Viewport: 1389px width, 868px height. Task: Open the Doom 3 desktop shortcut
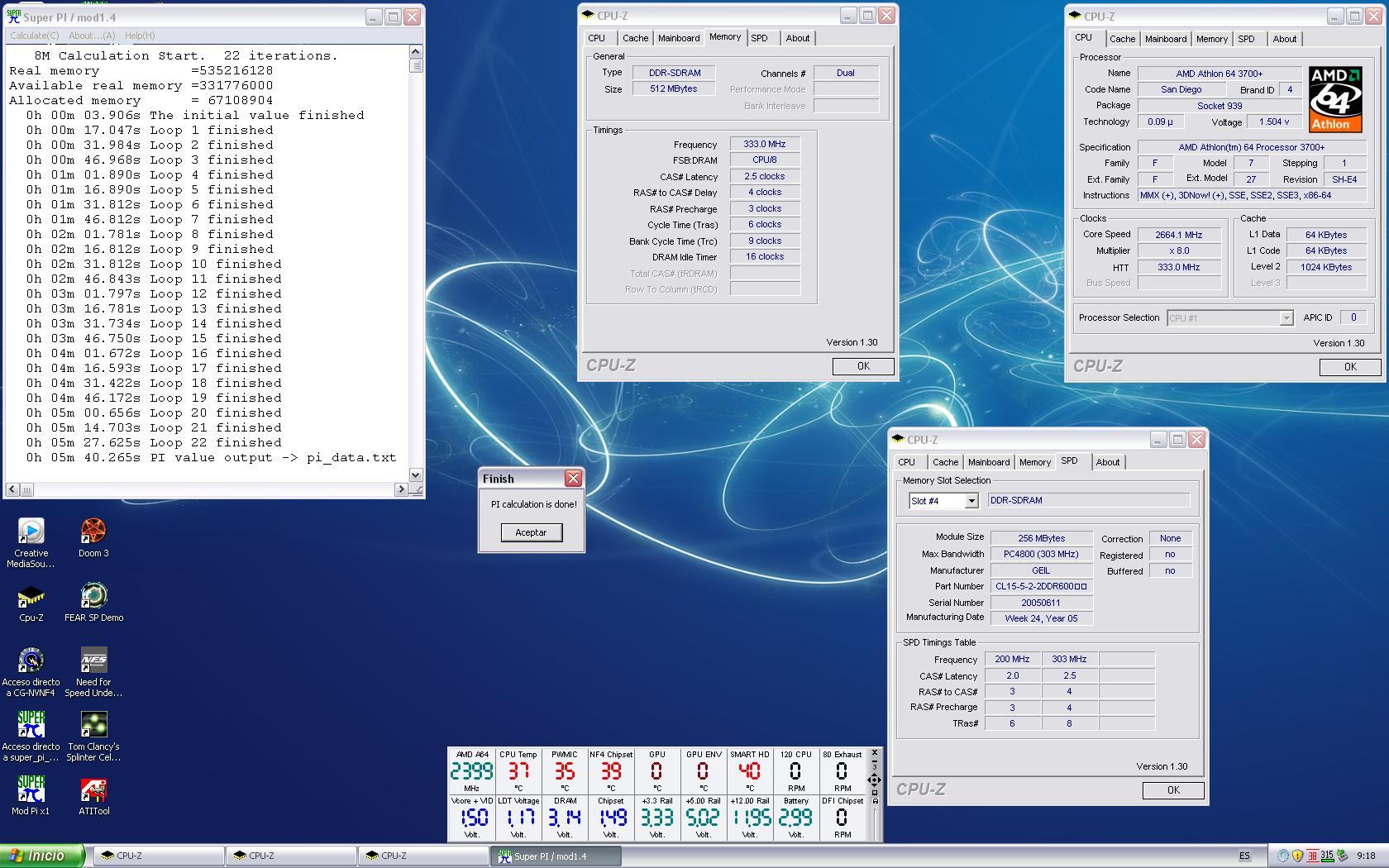(93, 533)
